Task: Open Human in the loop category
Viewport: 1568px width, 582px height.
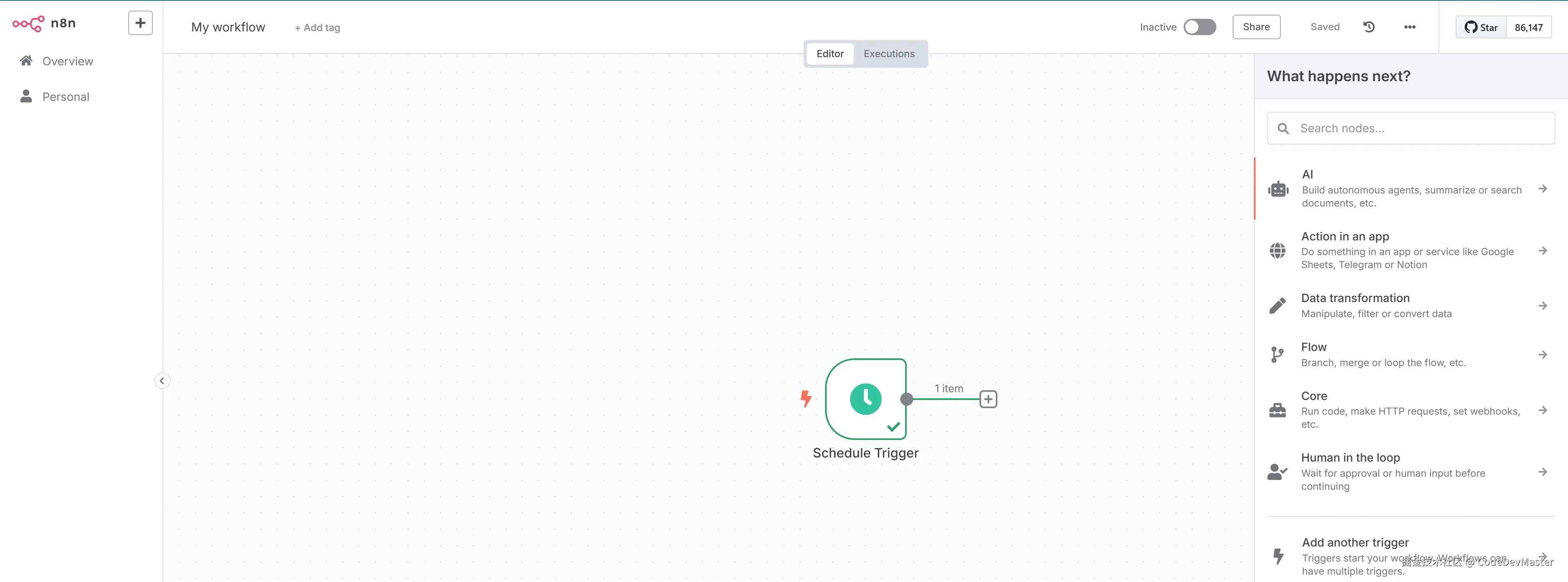Action: [x=1411, y=471]
